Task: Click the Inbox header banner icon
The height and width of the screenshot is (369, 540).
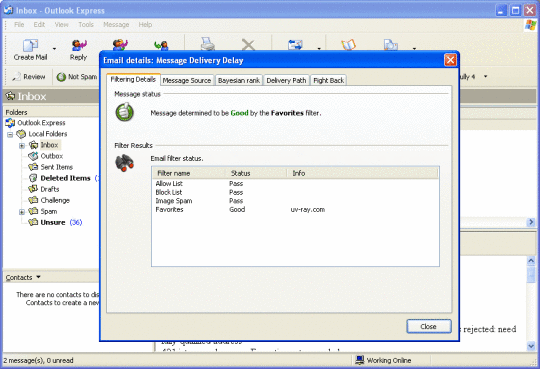Action: pyautogui.click(x=10, y=96)
